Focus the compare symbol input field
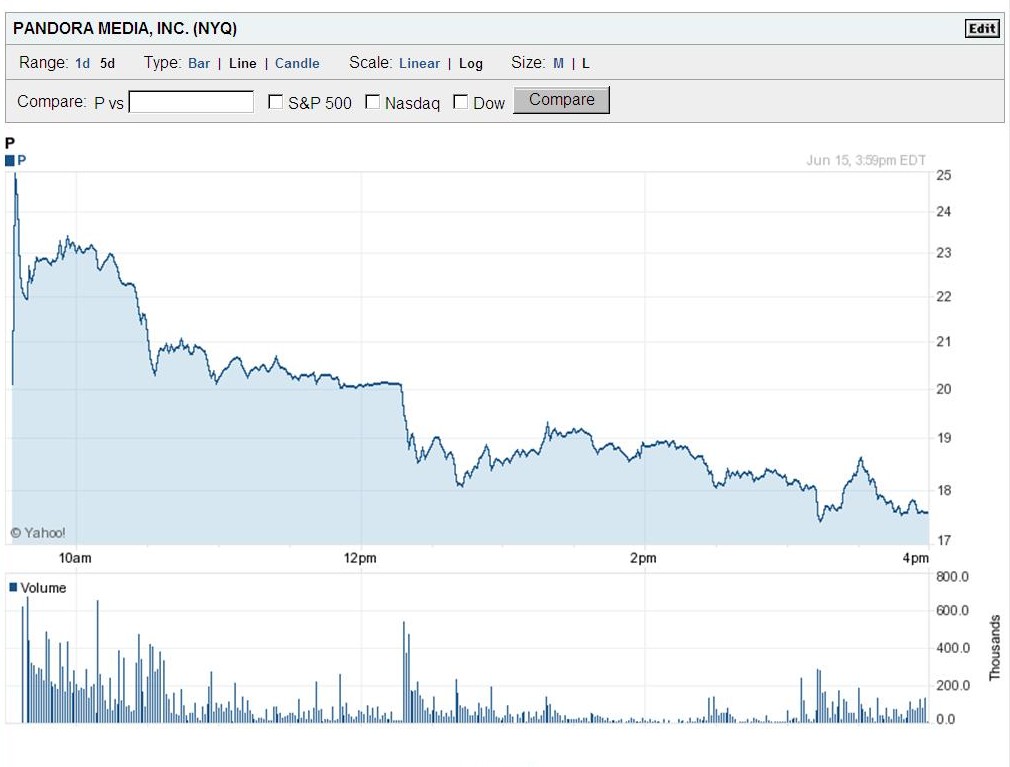The image size is (1010, 767). click(191, 102)
